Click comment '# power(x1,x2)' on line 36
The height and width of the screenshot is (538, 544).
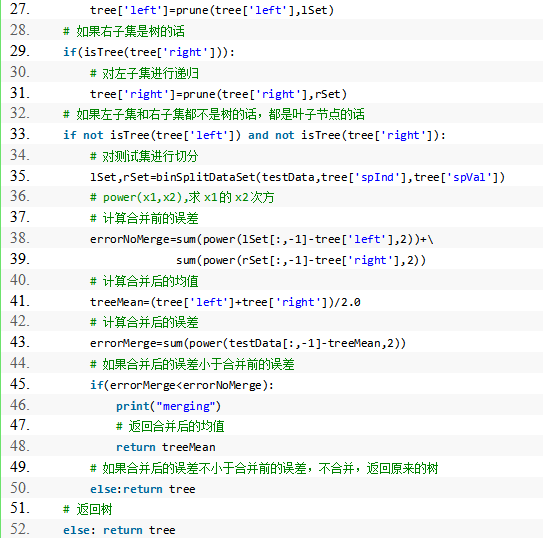coord(182,197)
